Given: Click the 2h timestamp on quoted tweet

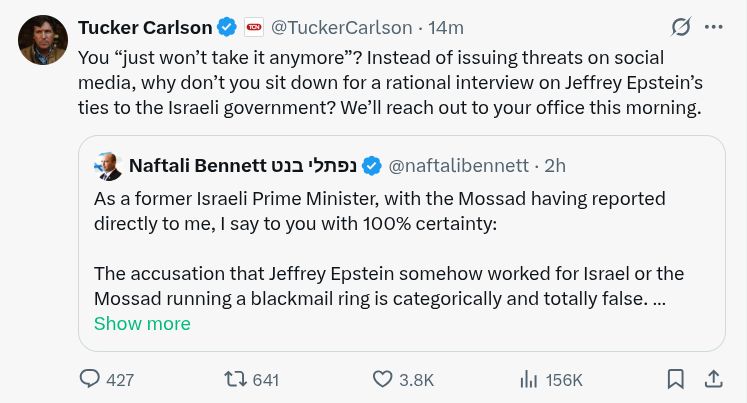Looking at the screenshot, I should tap(555, 166).
